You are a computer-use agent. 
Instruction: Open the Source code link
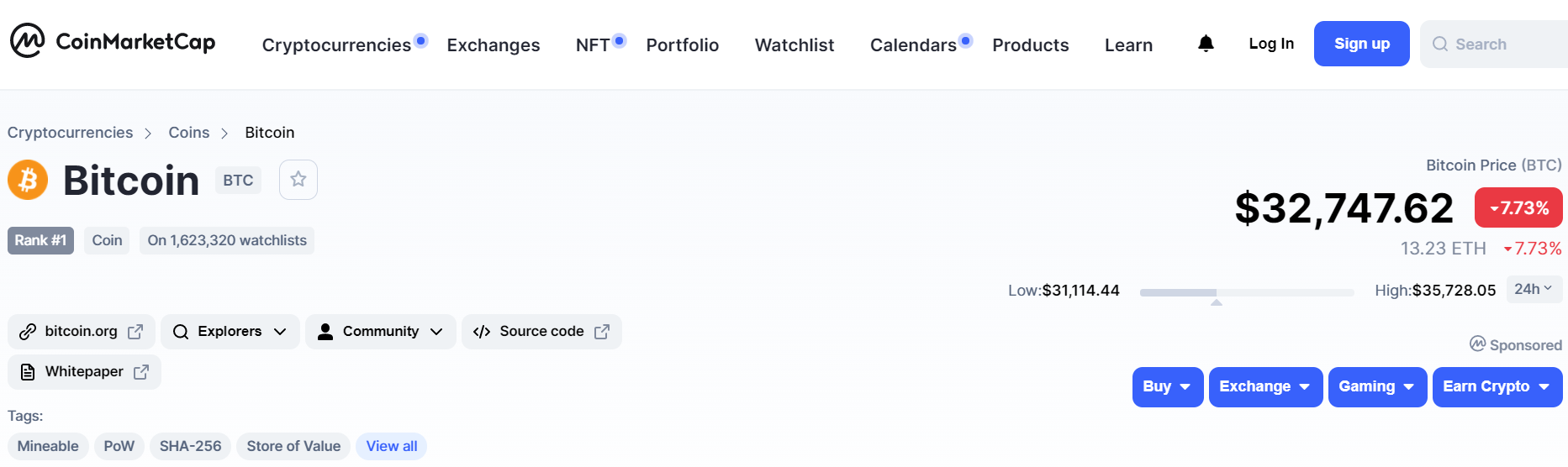(x=541, y=332)
